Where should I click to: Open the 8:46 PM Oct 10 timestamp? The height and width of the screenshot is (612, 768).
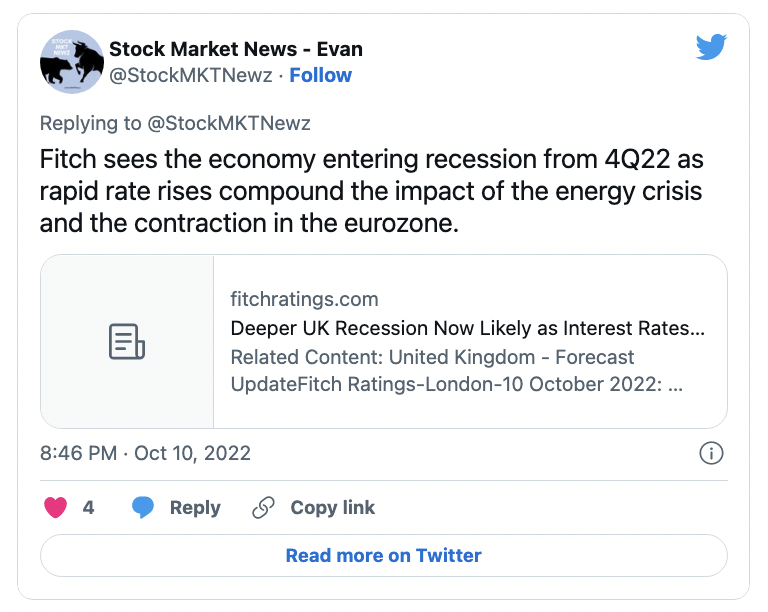tap(145, 453)
